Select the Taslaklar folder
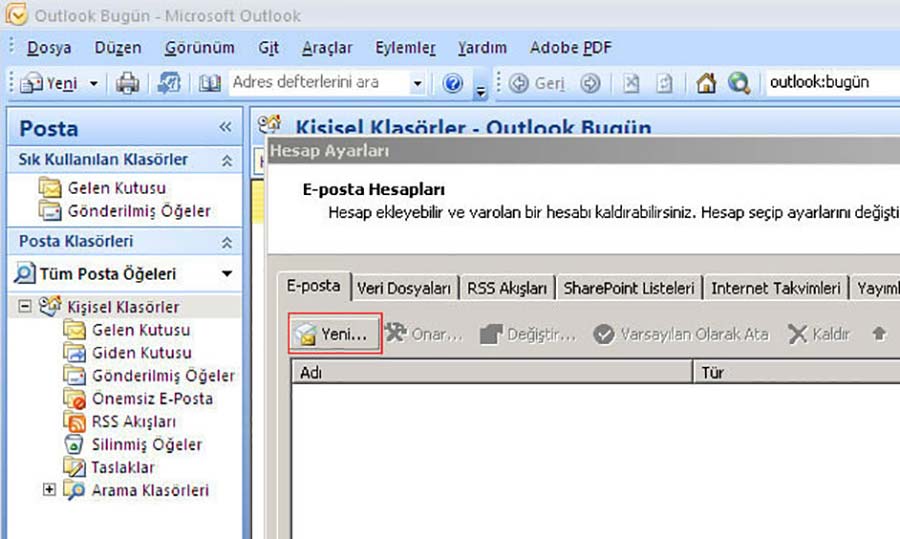Image resolution: width=900 pixels, height=539 pixels. (123, 468)
